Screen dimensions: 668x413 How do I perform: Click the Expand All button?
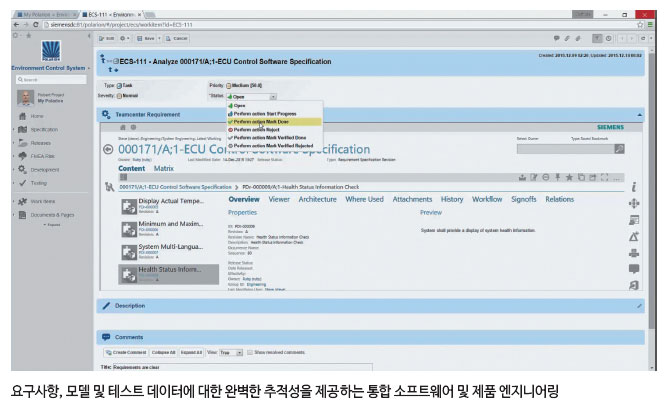tap(191, 352)
